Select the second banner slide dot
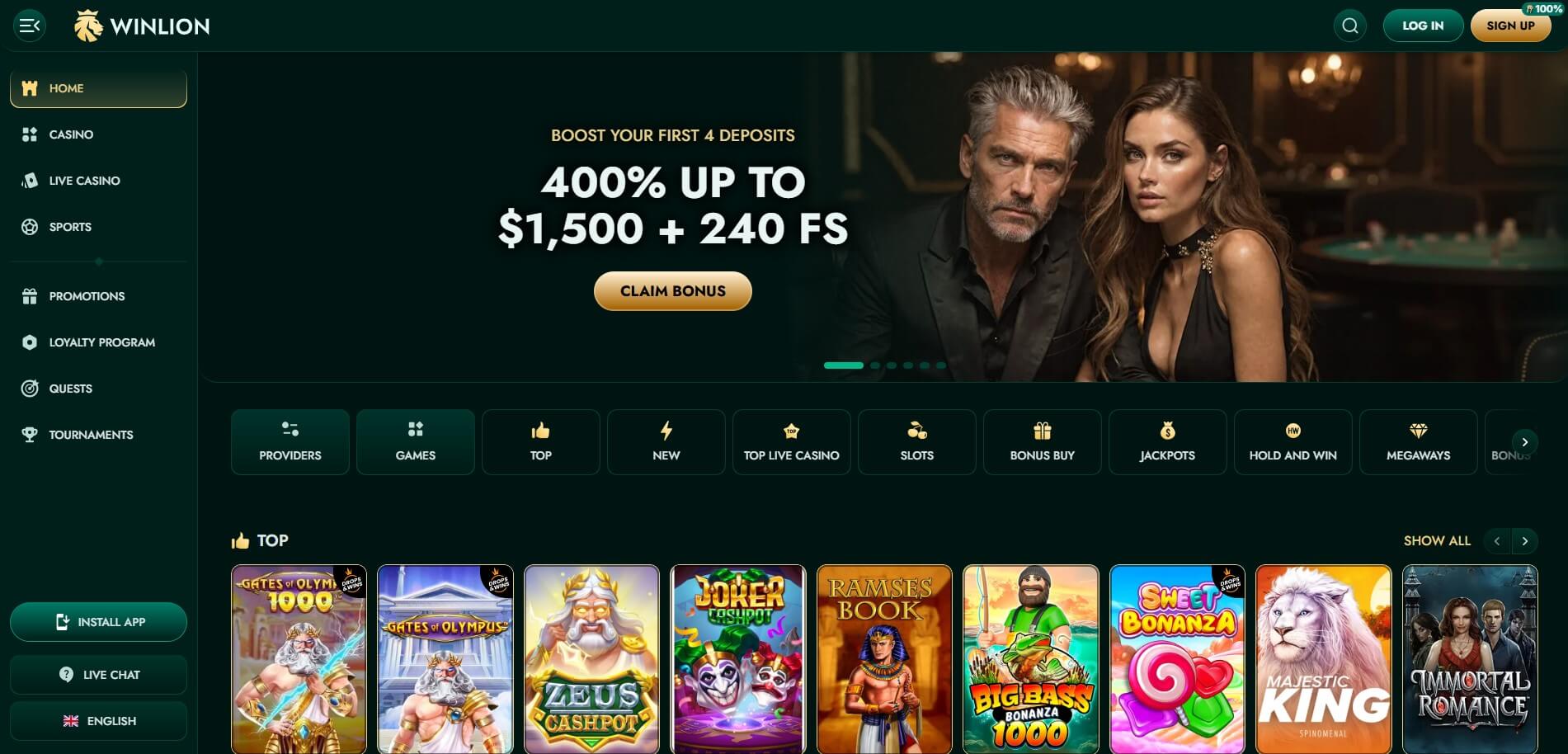The image size is (1568, 754). (875, 365)
